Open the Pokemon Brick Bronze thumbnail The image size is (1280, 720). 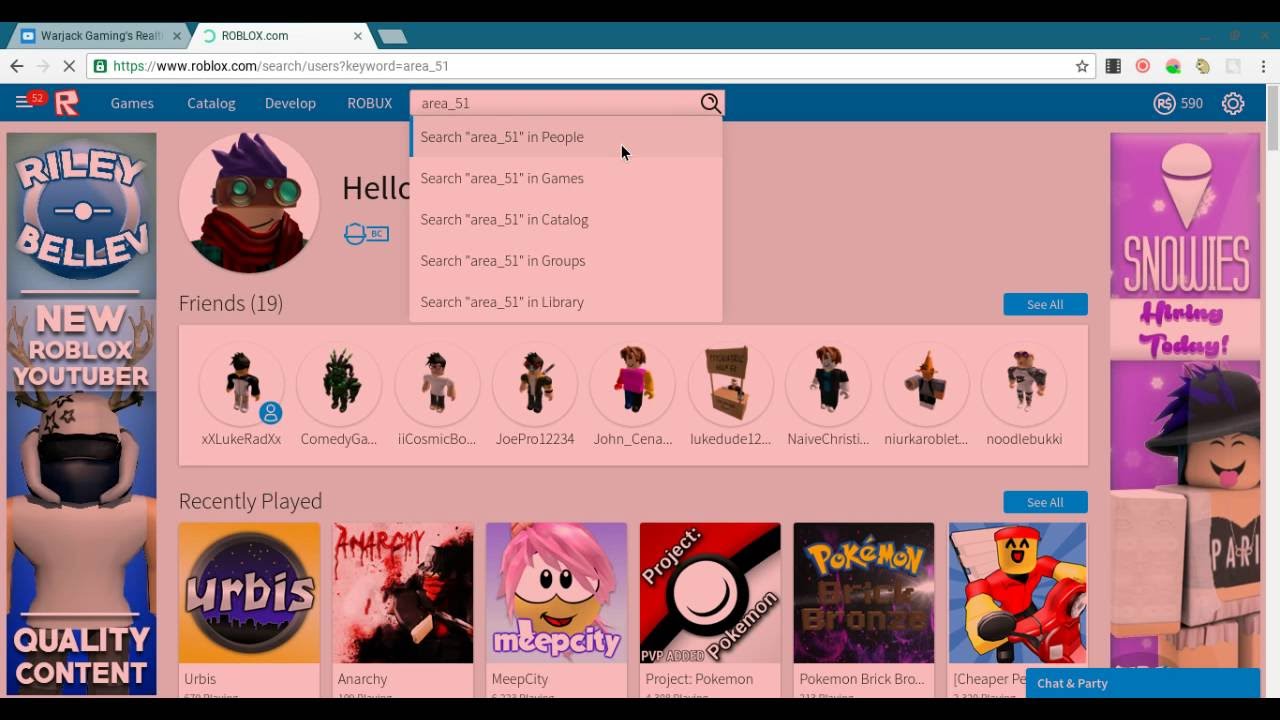pyautogui.click(x=864, y=593)
